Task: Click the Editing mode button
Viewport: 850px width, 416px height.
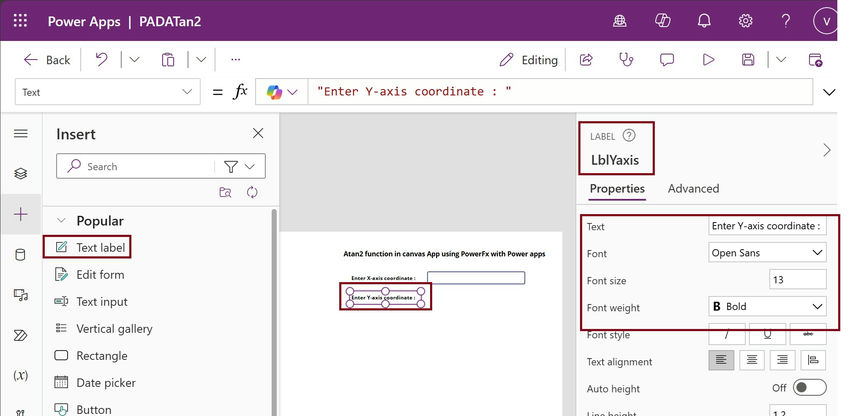Action: click(529, 60)
